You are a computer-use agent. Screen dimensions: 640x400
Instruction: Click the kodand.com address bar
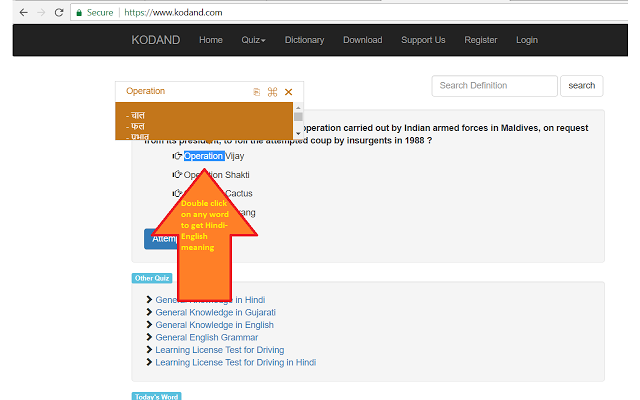tap(349, 13)
